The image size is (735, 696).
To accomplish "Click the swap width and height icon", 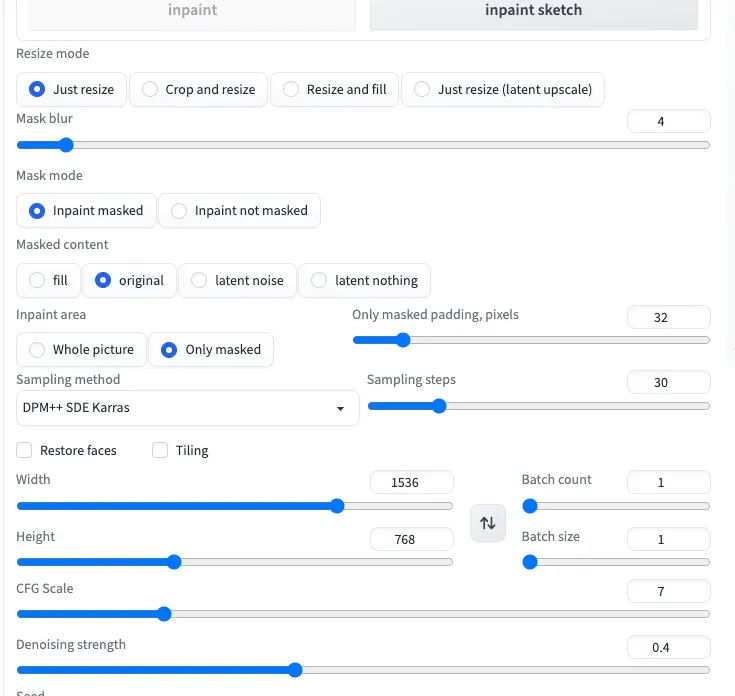I will (x=488, y=523).
